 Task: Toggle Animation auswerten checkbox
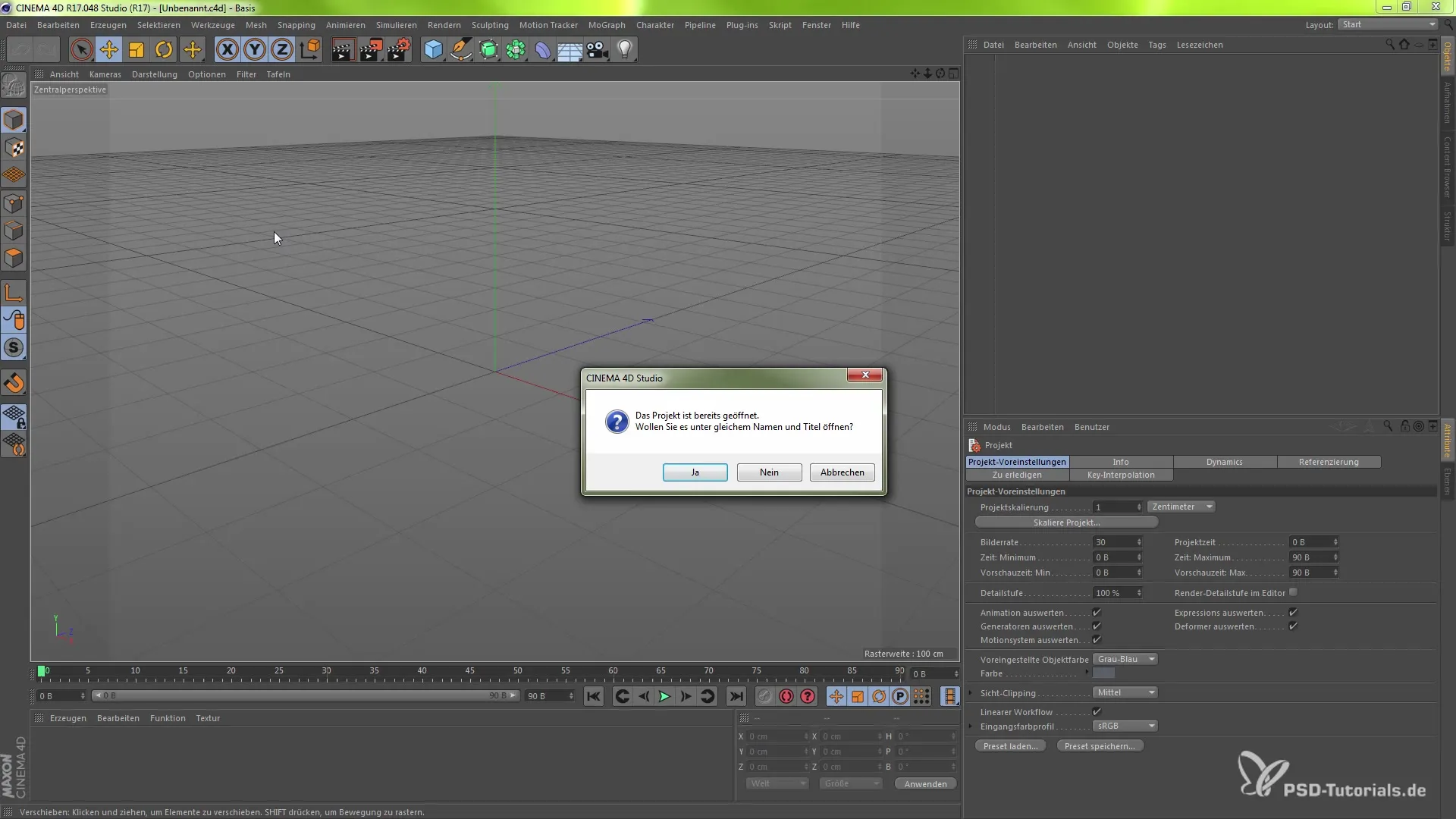(1097, 613)
